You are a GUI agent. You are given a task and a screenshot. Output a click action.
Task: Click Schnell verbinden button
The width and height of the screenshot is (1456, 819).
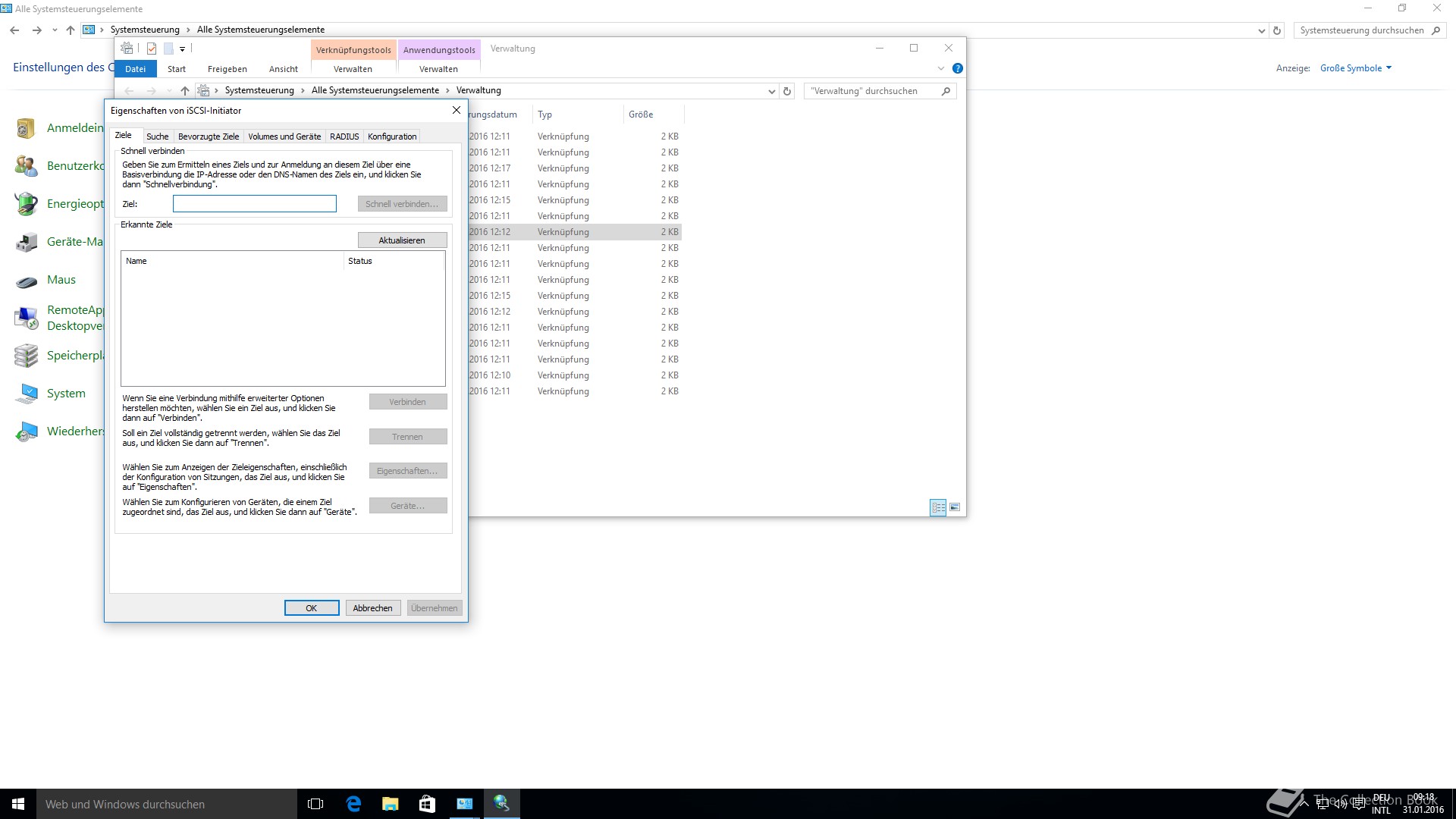402,204
